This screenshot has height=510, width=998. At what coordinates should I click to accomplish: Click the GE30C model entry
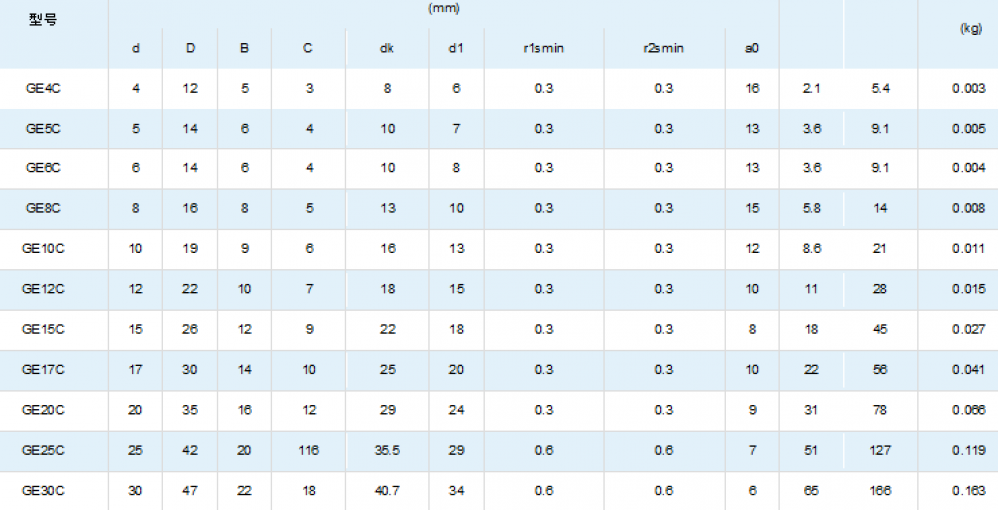tap(44, 491)
